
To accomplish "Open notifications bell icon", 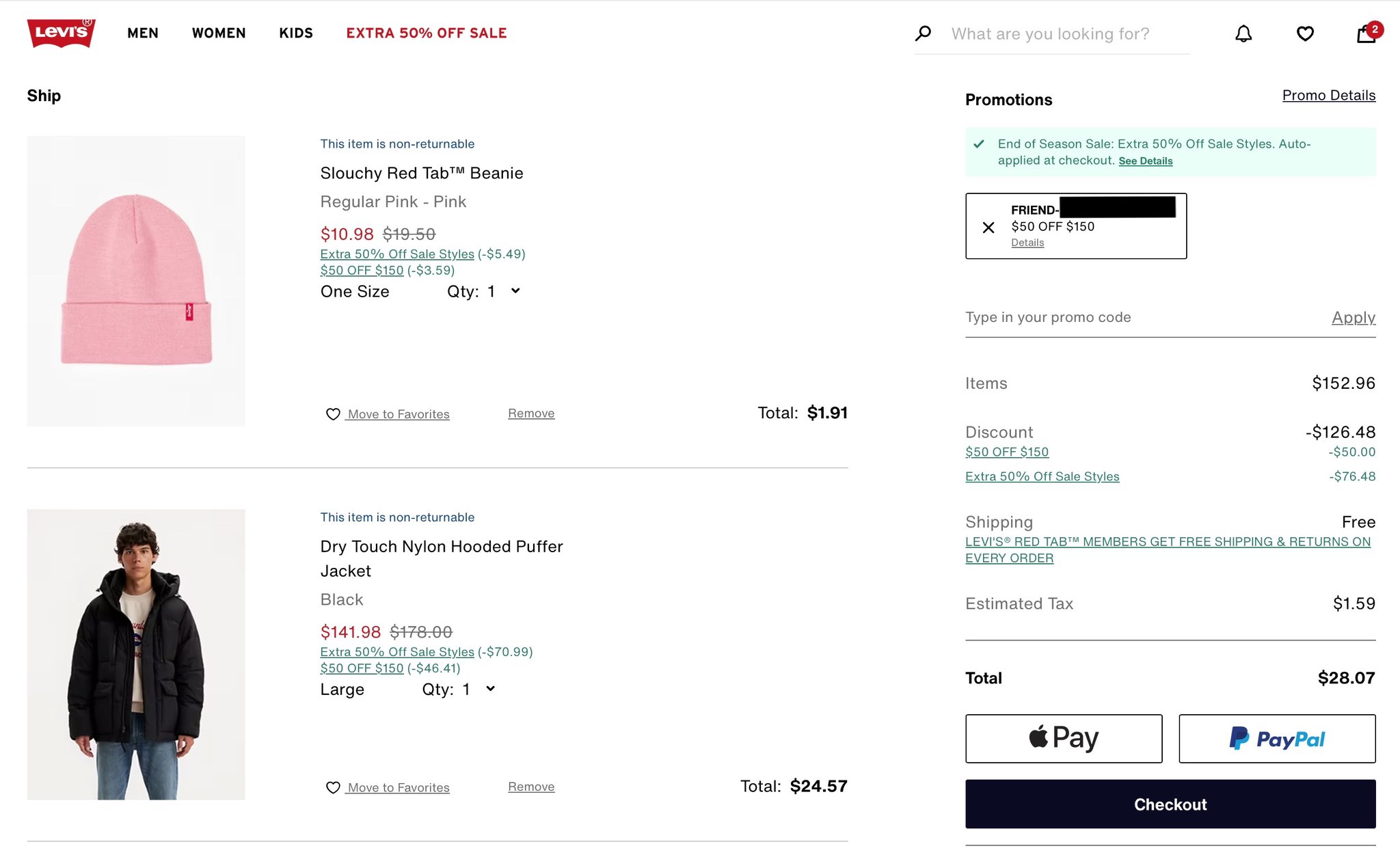I will 1243,33.
